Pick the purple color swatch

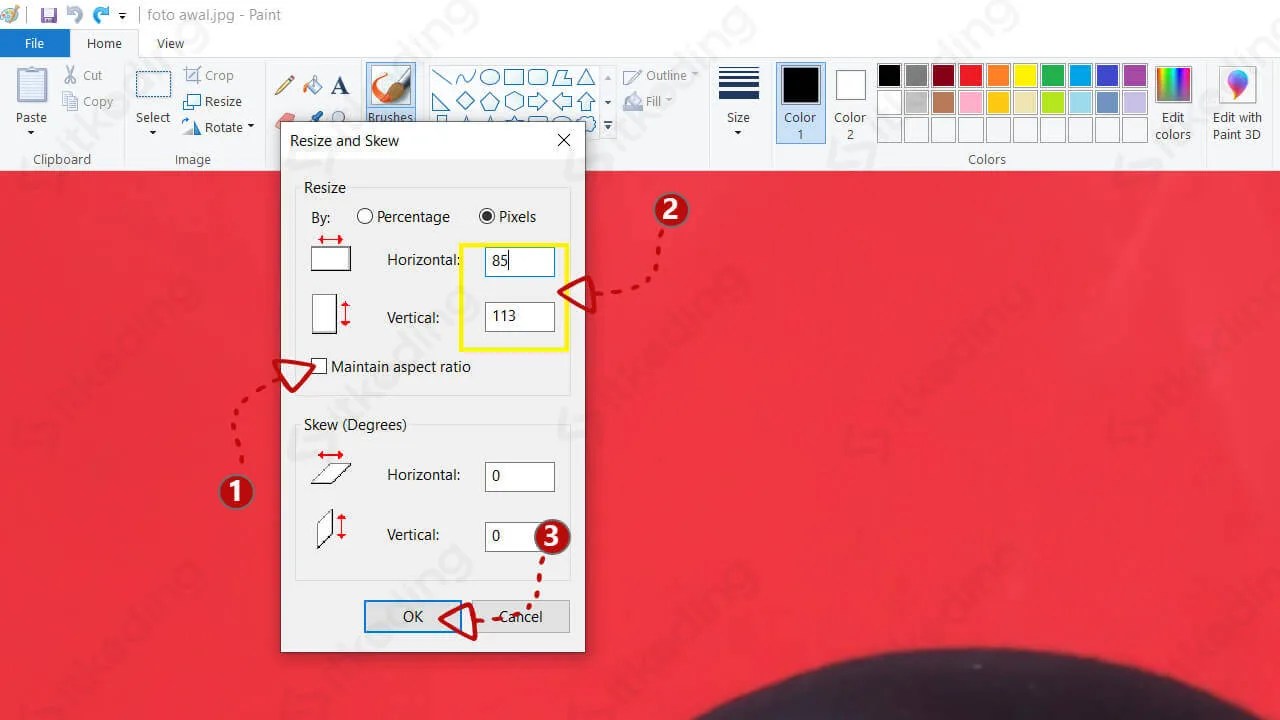(x=1134, y=76)
